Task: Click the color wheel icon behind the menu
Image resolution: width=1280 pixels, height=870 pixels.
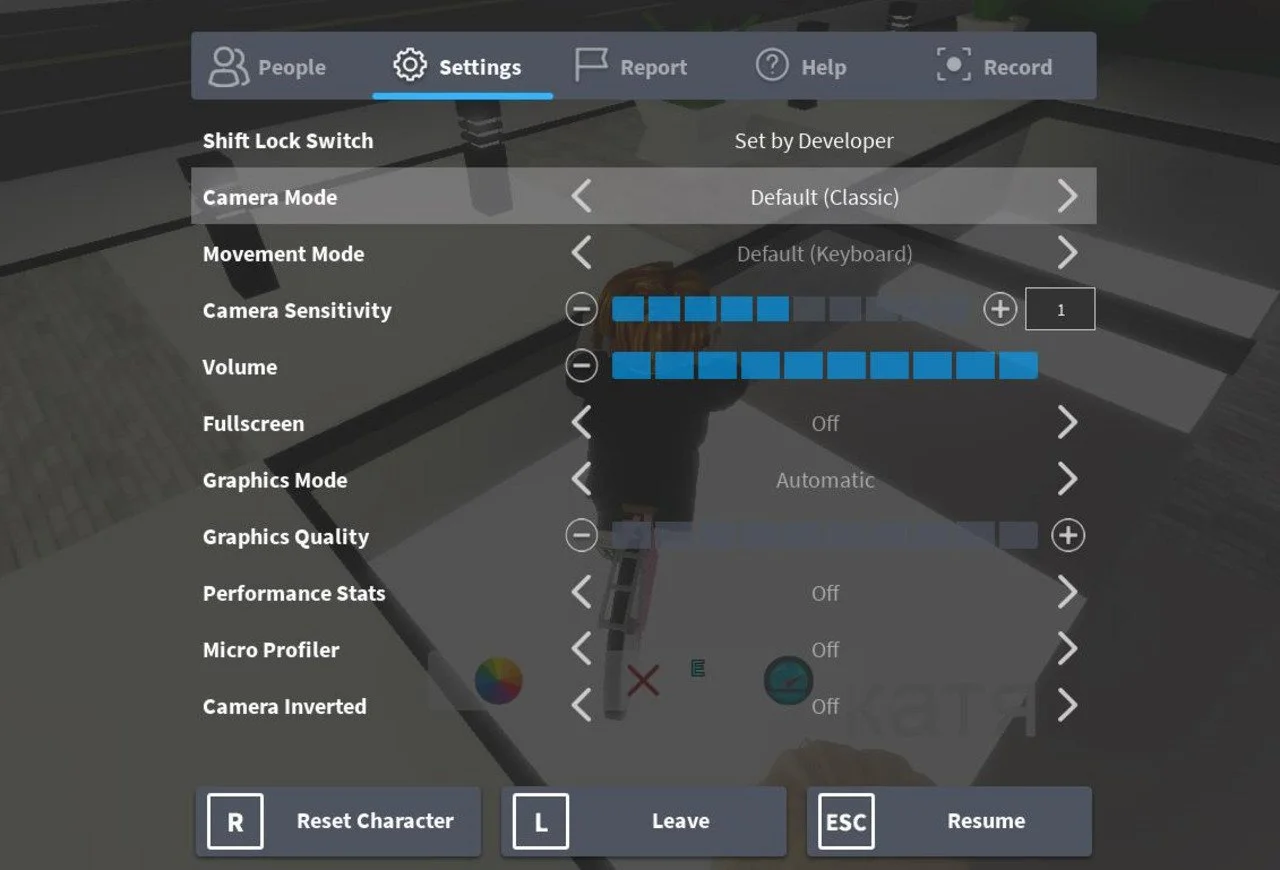Action: point(498,681)
